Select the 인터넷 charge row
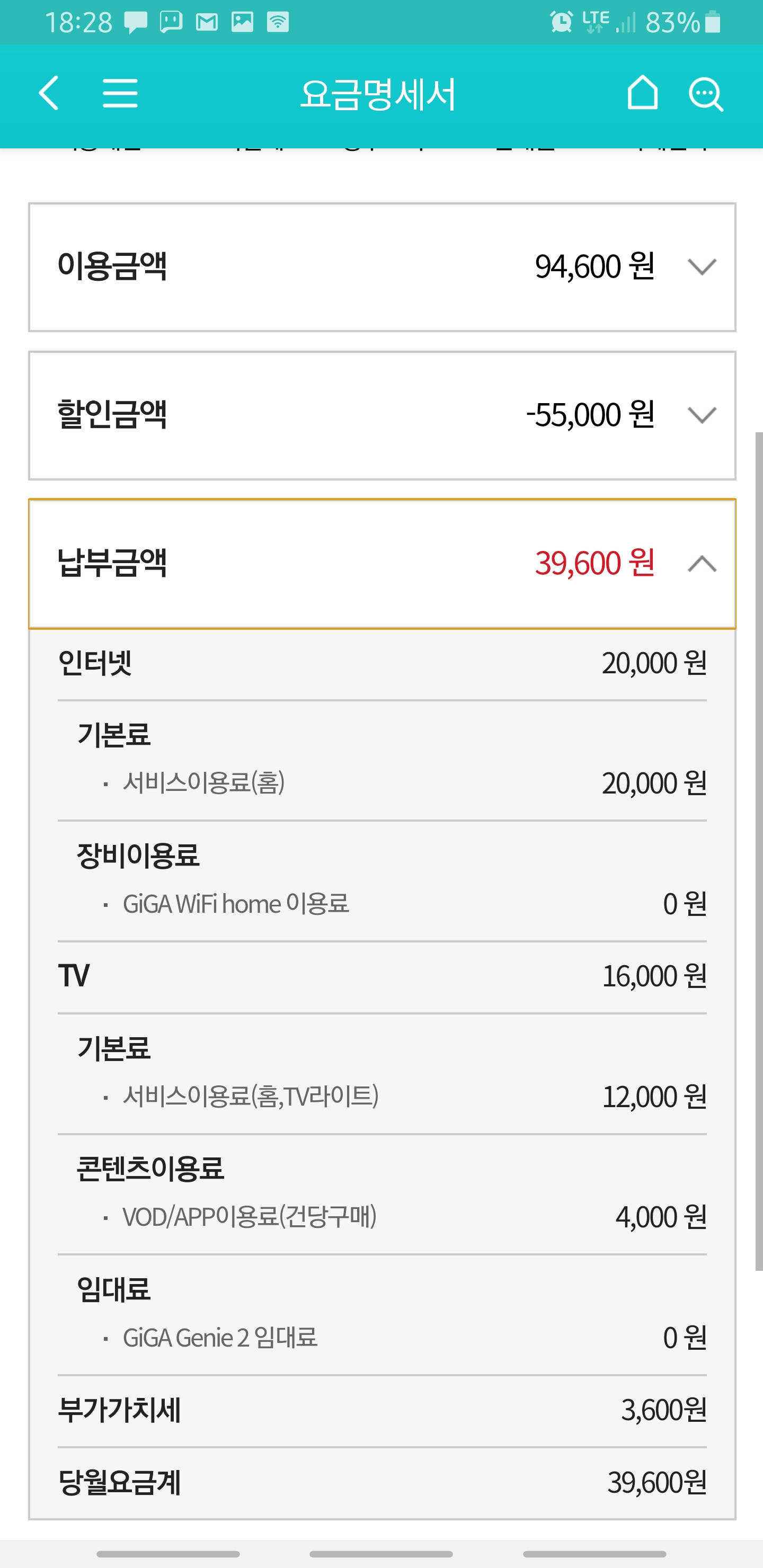 [x=382, y=663]
